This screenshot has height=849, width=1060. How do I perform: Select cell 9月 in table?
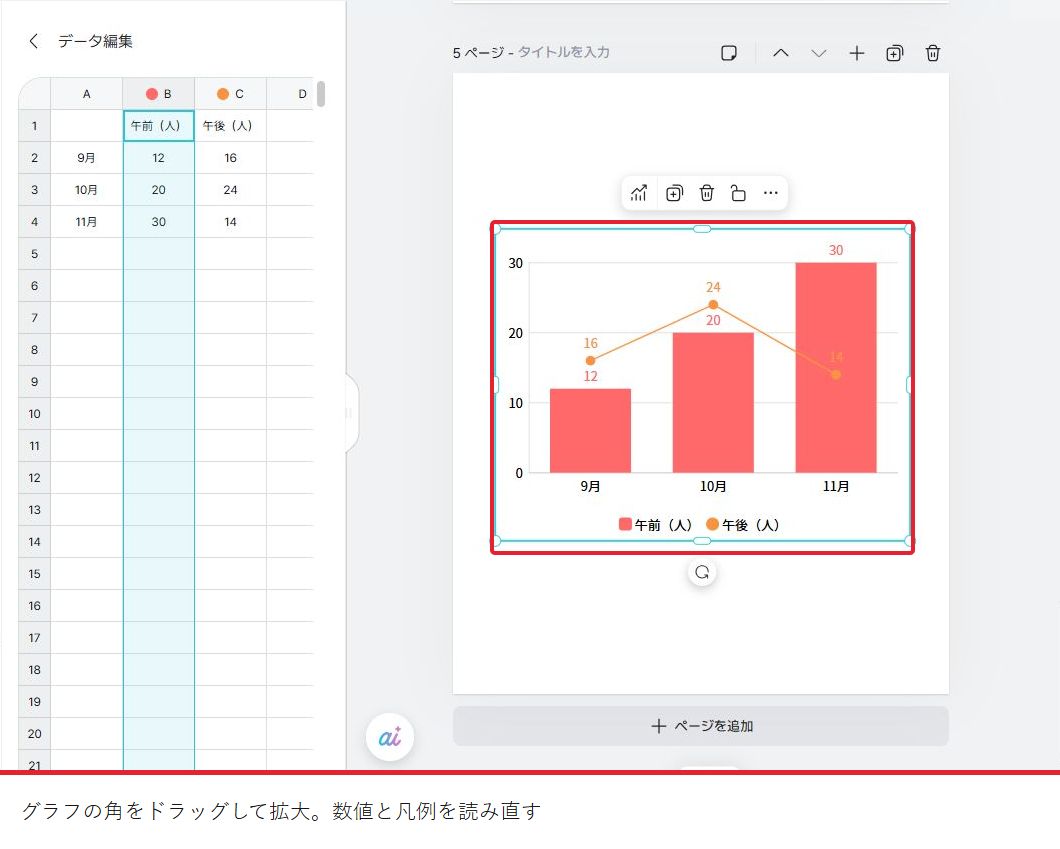[87, 158]
